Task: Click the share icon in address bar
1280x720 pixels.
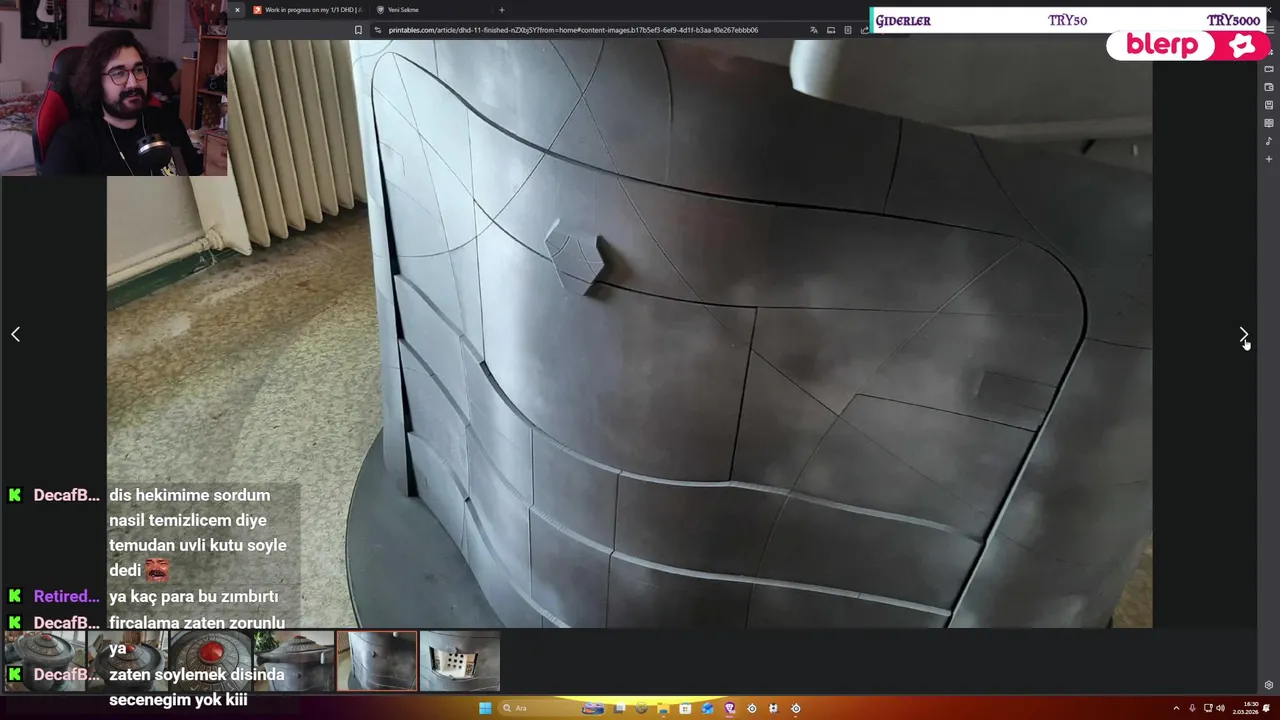Action: 864,30
